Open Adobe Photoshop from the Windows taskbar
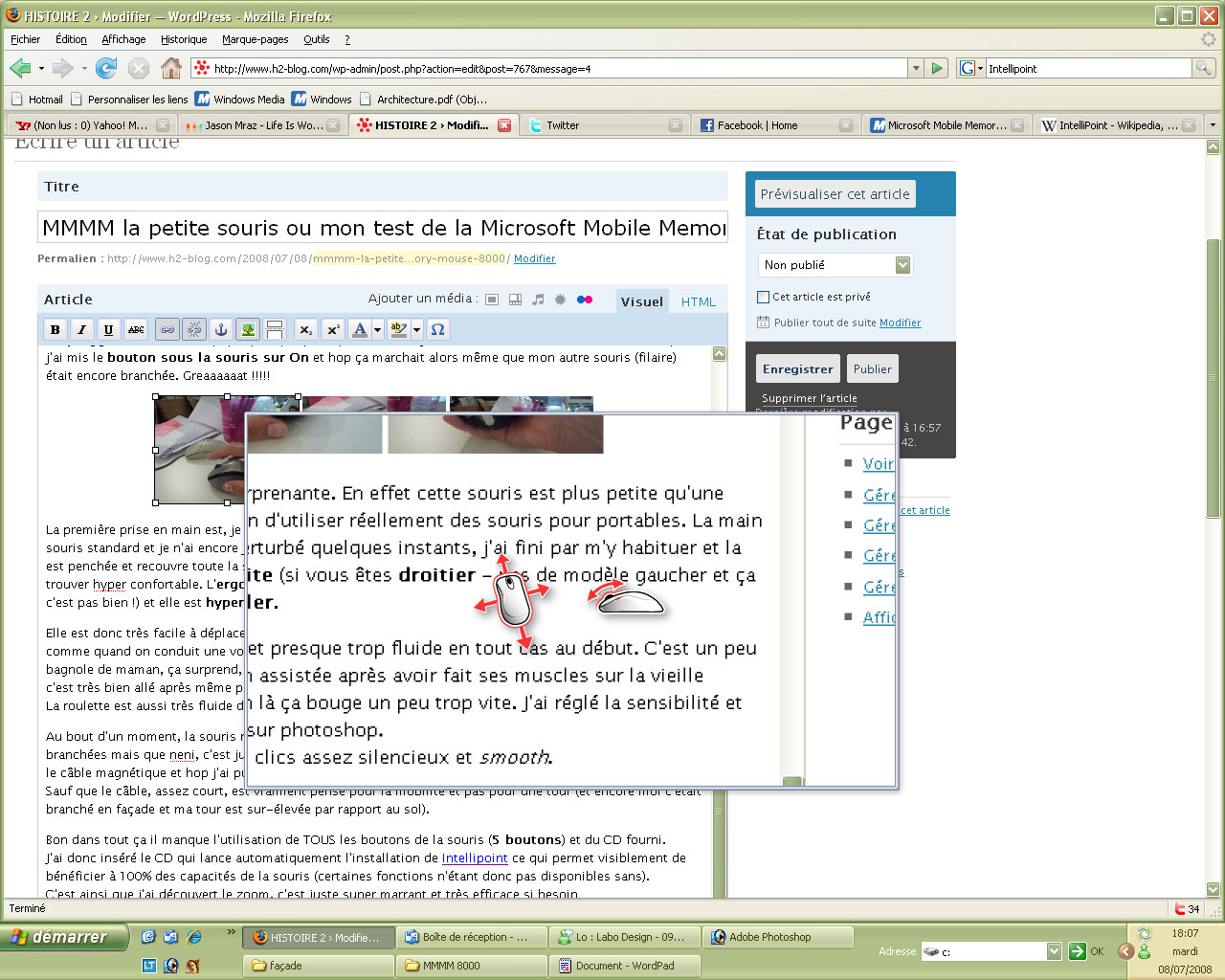 tap(768, 937)
